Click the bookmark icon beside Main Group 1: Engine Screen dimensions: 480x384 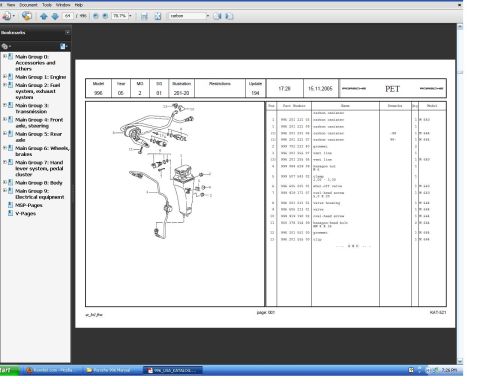click(10, 77)
